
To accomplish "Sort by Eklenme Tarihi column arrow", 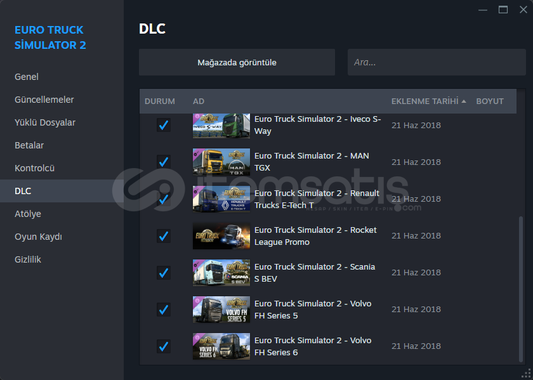I will tap(464, 101).
